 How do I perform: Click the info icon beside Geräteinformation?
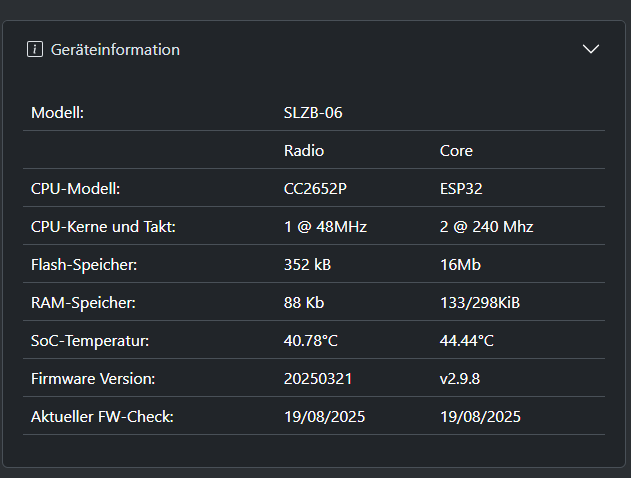click(x=35, y=49)
